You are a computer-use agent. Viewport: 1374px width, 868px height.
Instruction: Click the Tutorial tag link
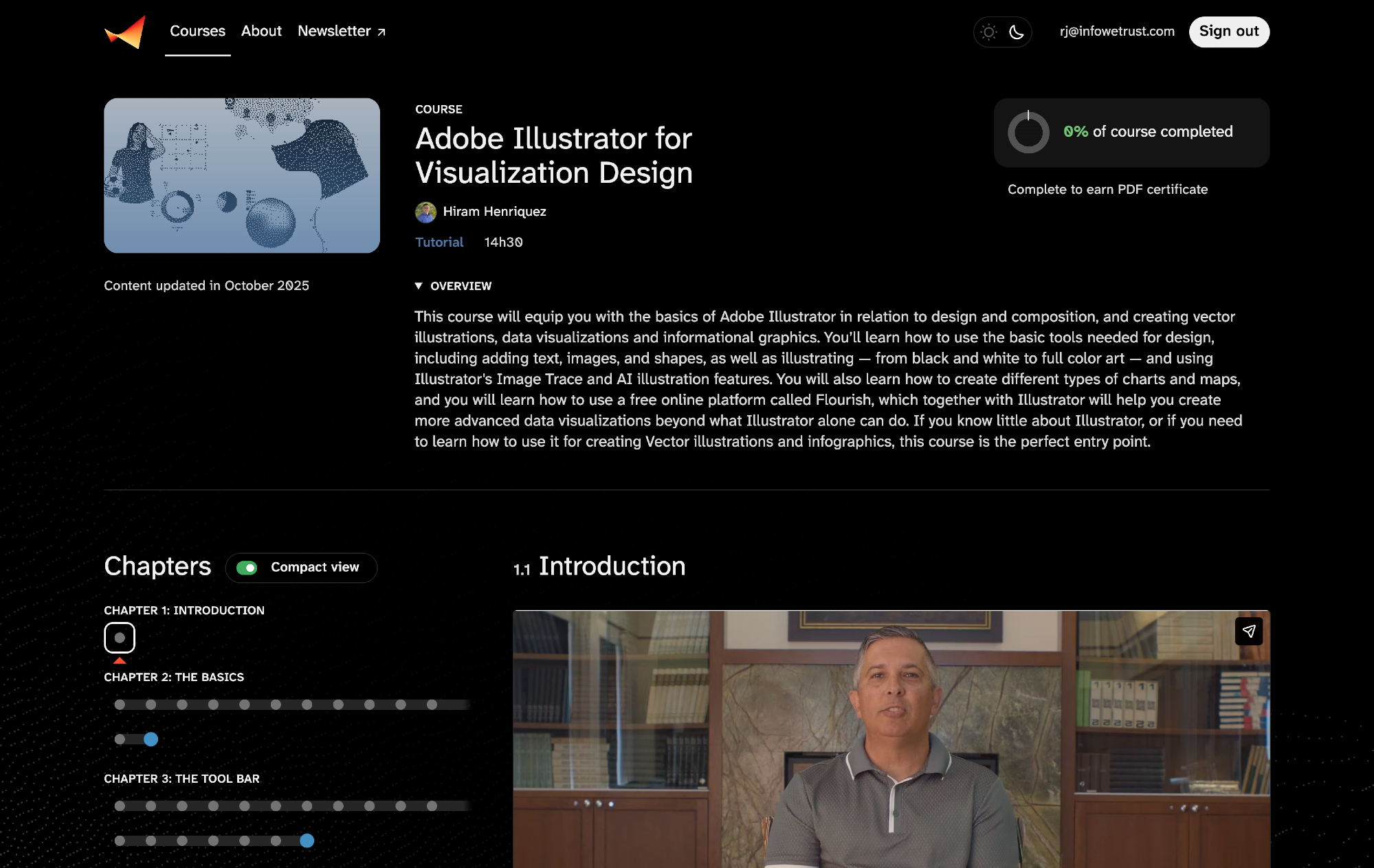click(x=439, y=242)
